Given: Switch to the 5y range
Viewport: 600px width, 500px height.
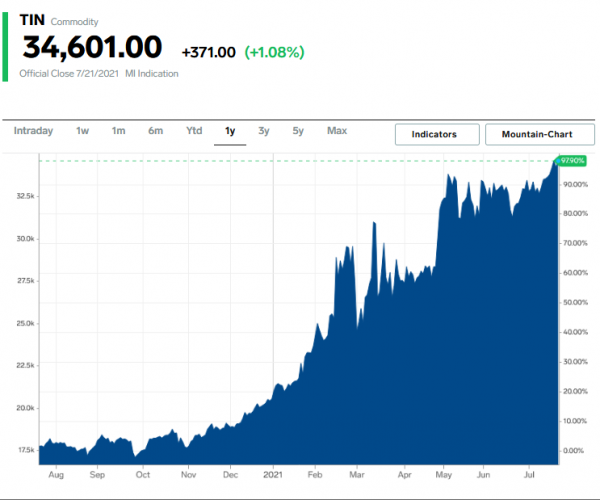Looking at the screenshot, I should click(298, 131).
